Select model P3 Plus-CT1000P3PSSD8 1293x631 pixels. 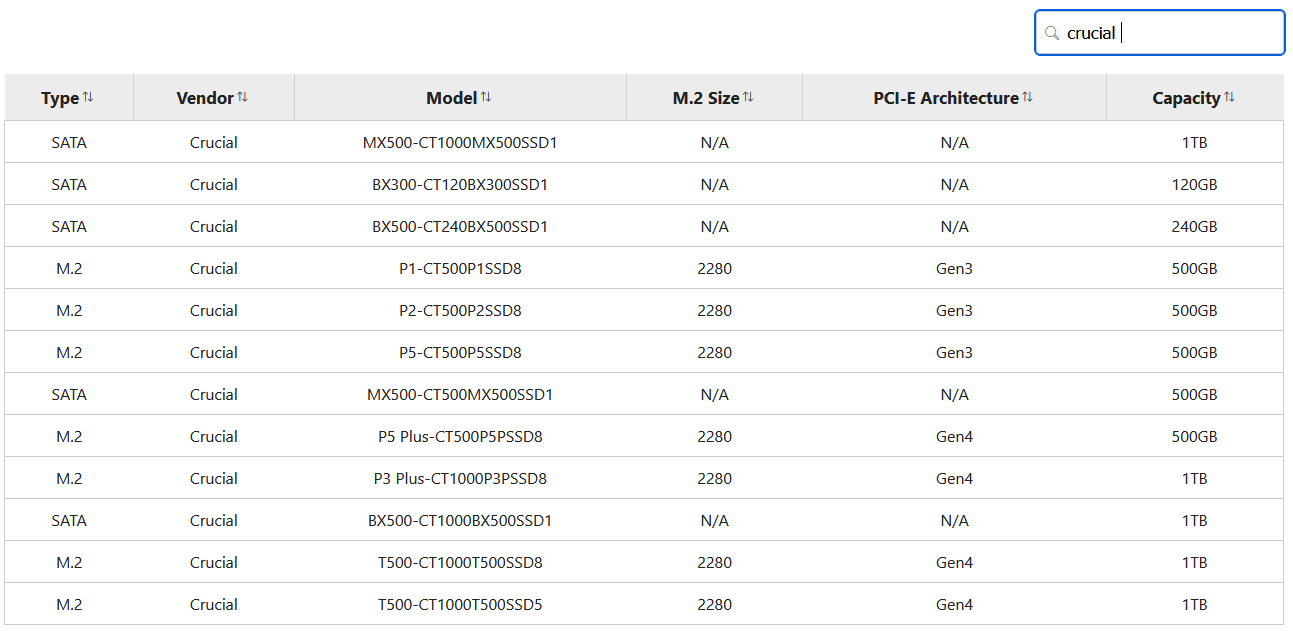[x=460, y=479]
